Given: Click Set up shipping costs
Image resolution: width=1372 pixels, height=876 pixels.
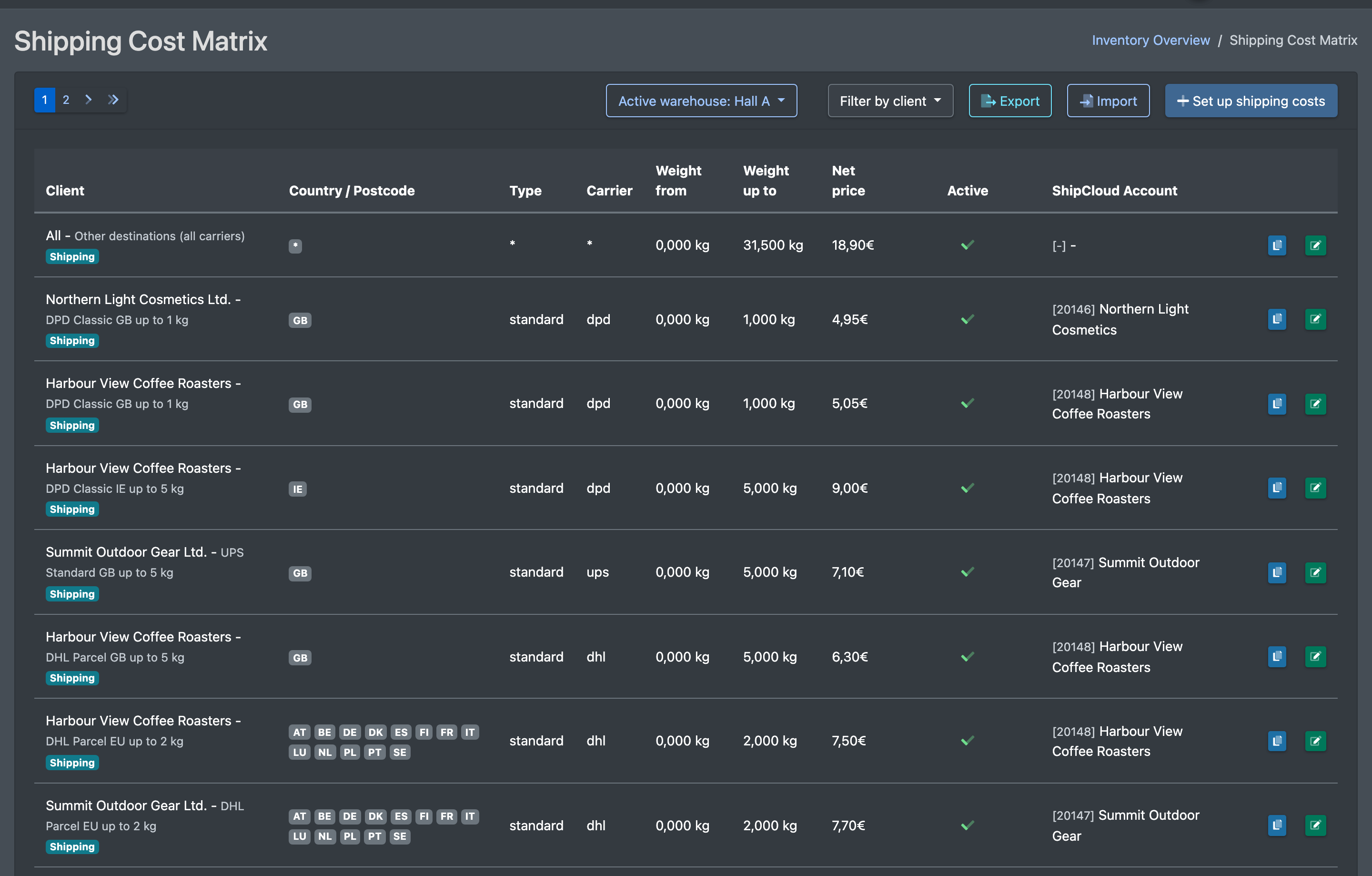Looking at the screenshot, I should click(1251, 101).
